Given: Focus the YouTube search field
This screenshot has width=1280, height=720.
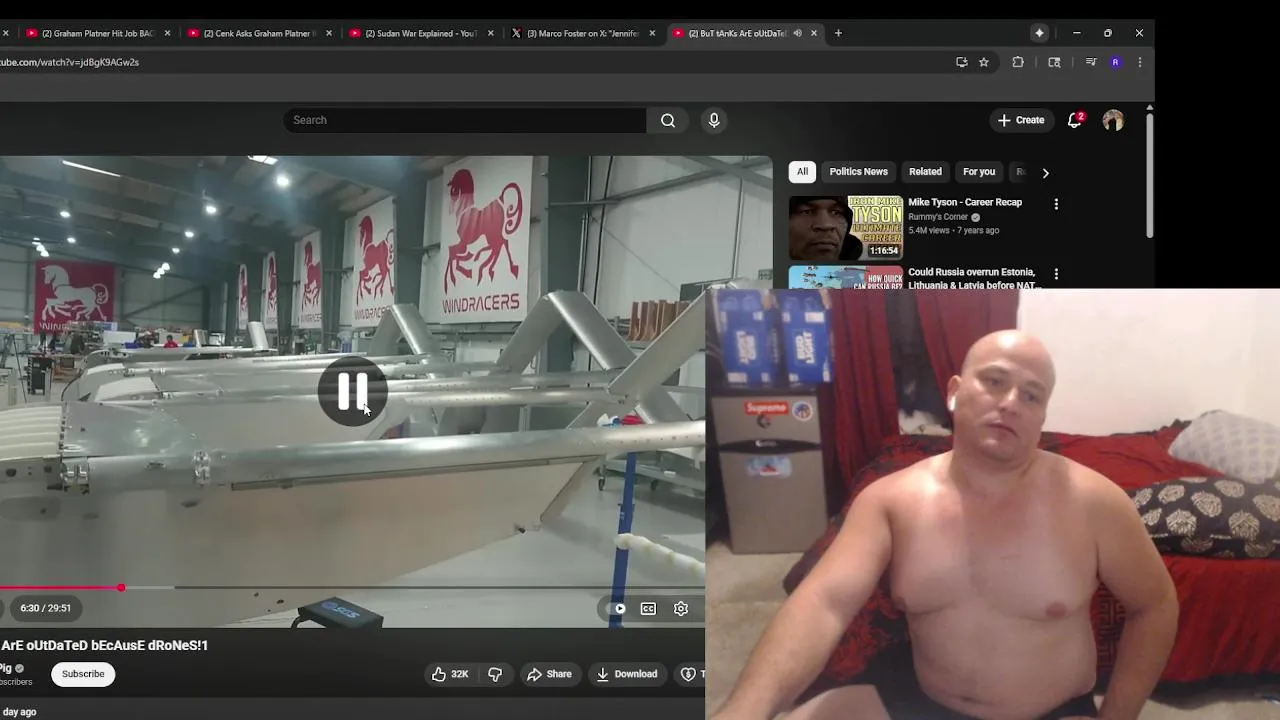Looking at the screenshot, I should [465, 120].
